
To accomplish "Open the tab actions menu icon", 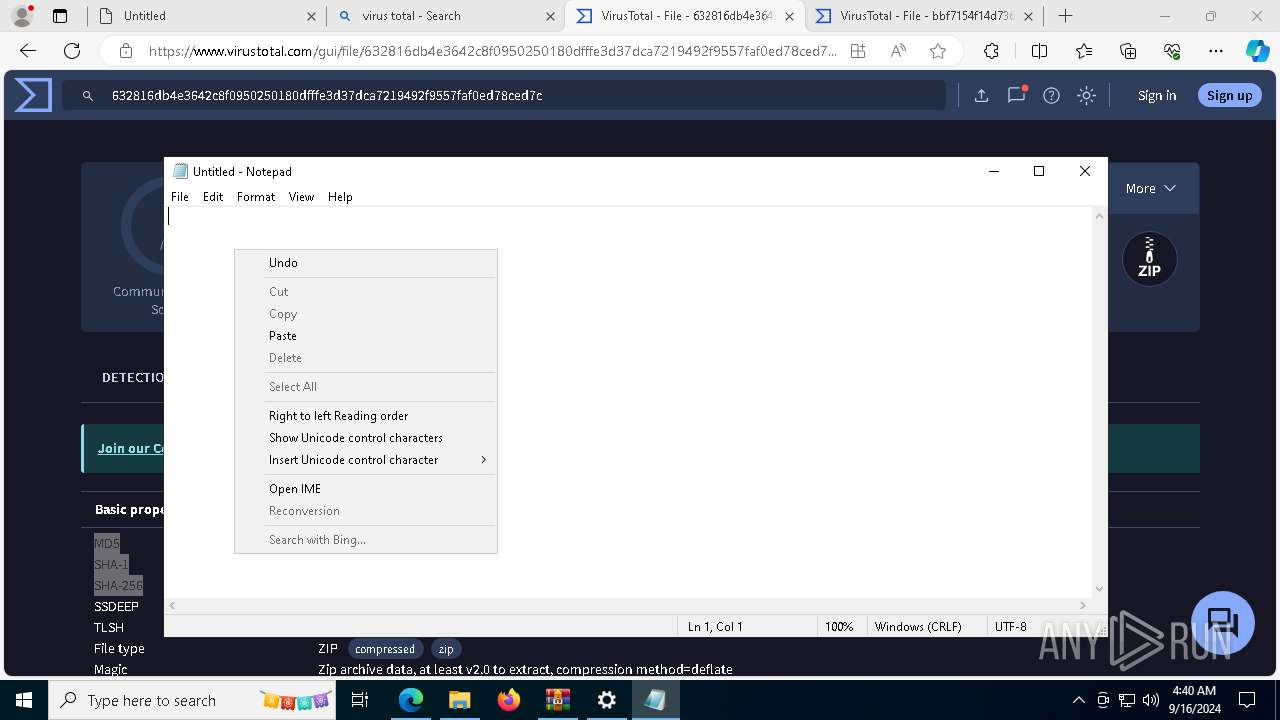I will (x=60, y=16).
